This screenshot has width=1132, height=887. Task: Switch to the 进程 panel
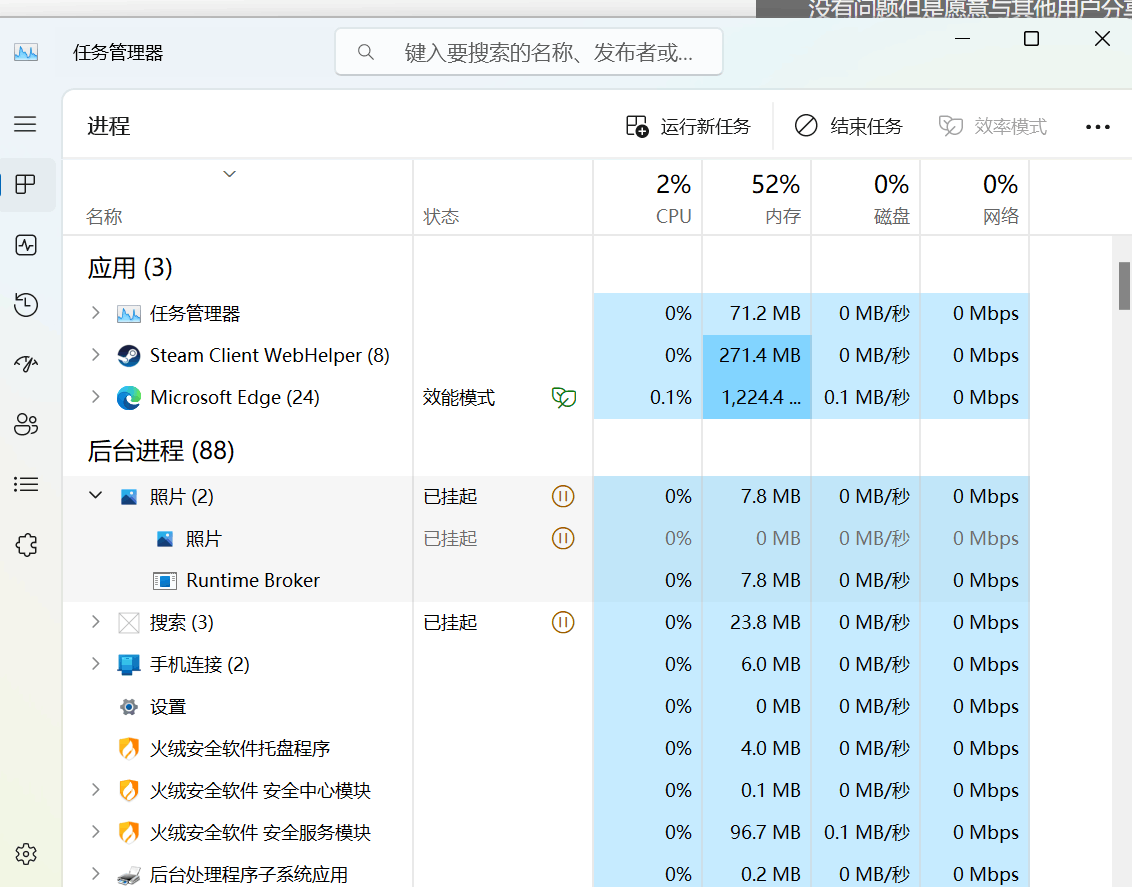[x=26, y=185]
